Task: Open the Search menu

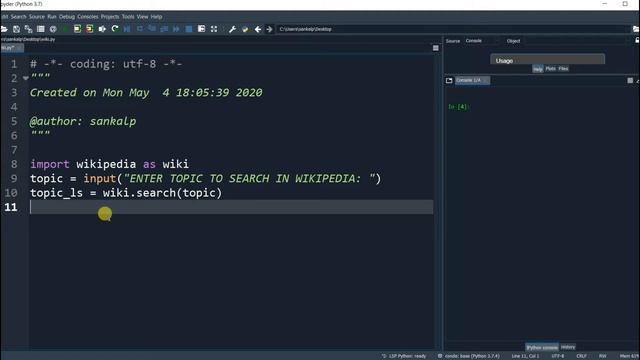Action: (x=18, y=17)
